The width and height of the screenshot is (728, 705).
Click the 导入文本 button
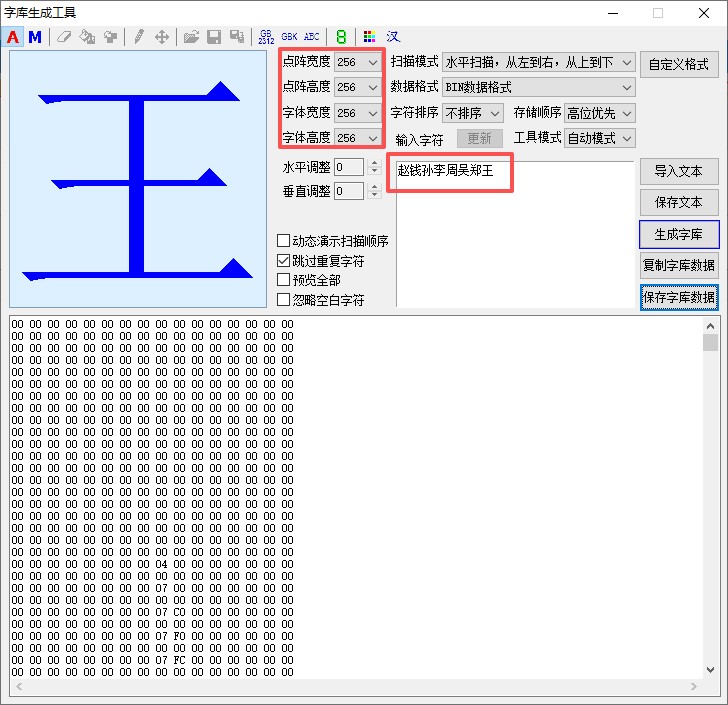[x=679, y=171]
